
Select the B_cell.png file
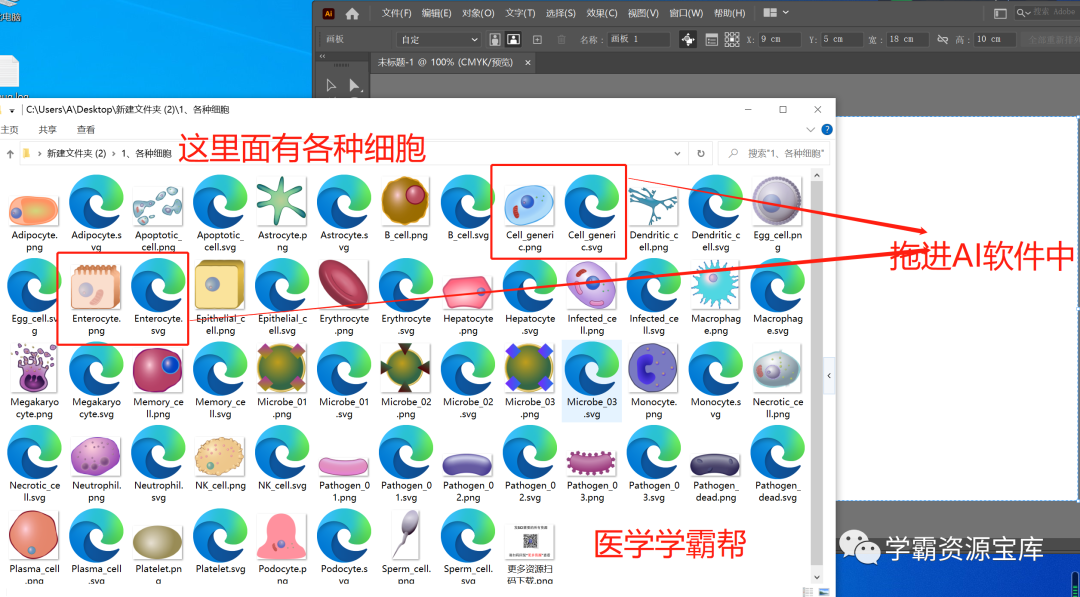pyautogui.click(x=406, y=209)
